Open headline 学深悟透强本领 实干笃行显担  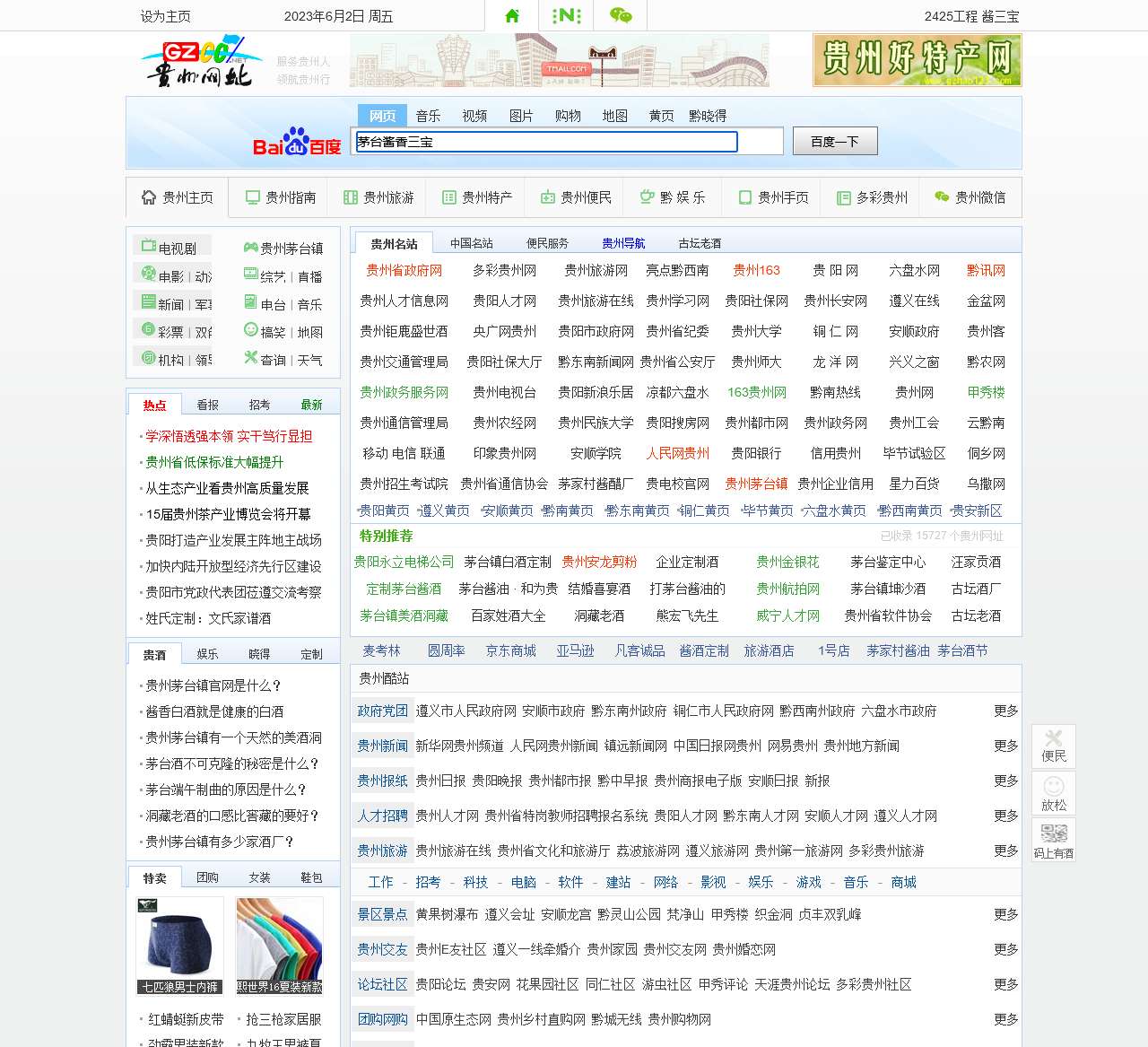pos(229,436)
